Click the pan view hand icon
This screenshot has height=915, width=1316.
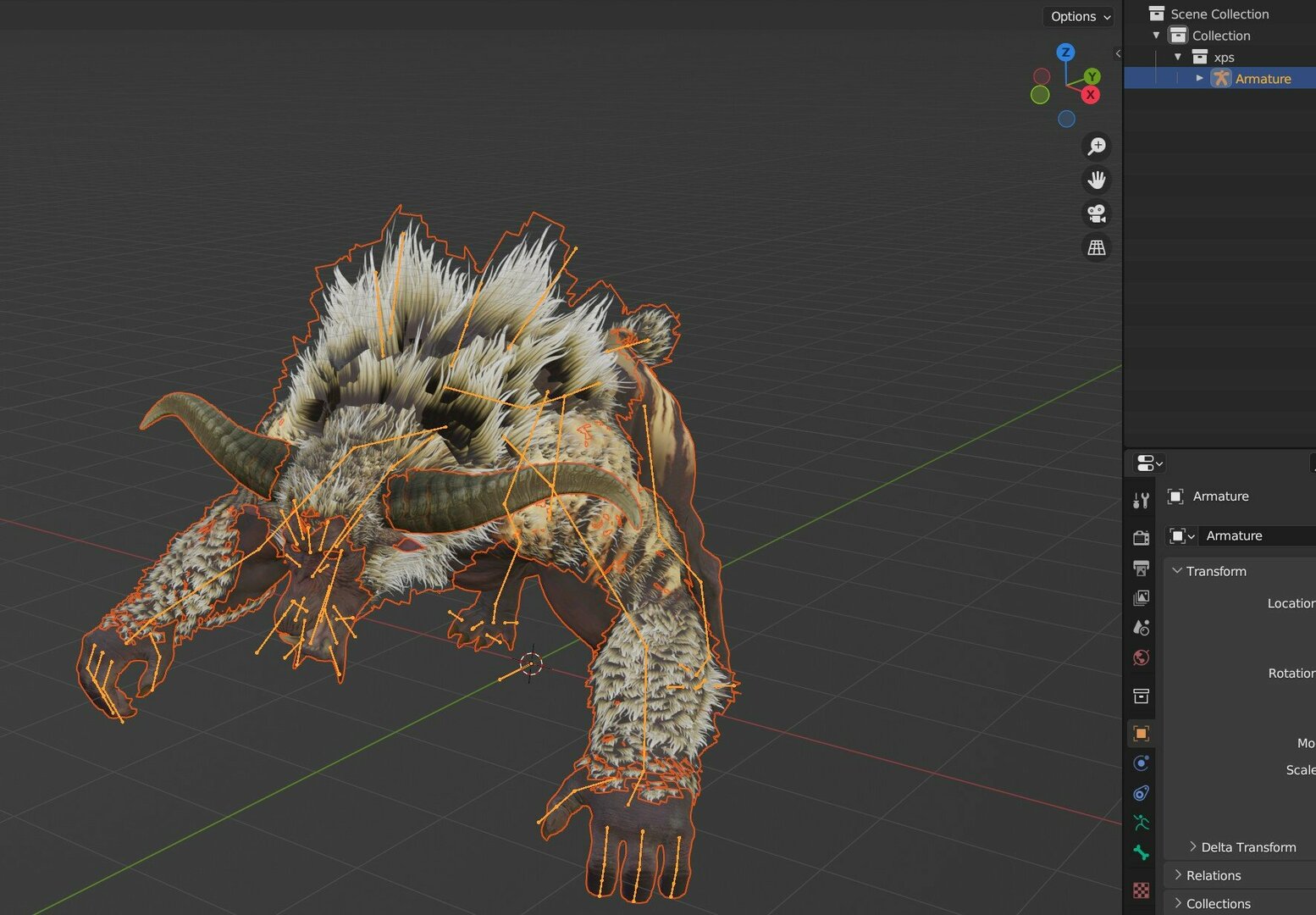pos(1097,180)
